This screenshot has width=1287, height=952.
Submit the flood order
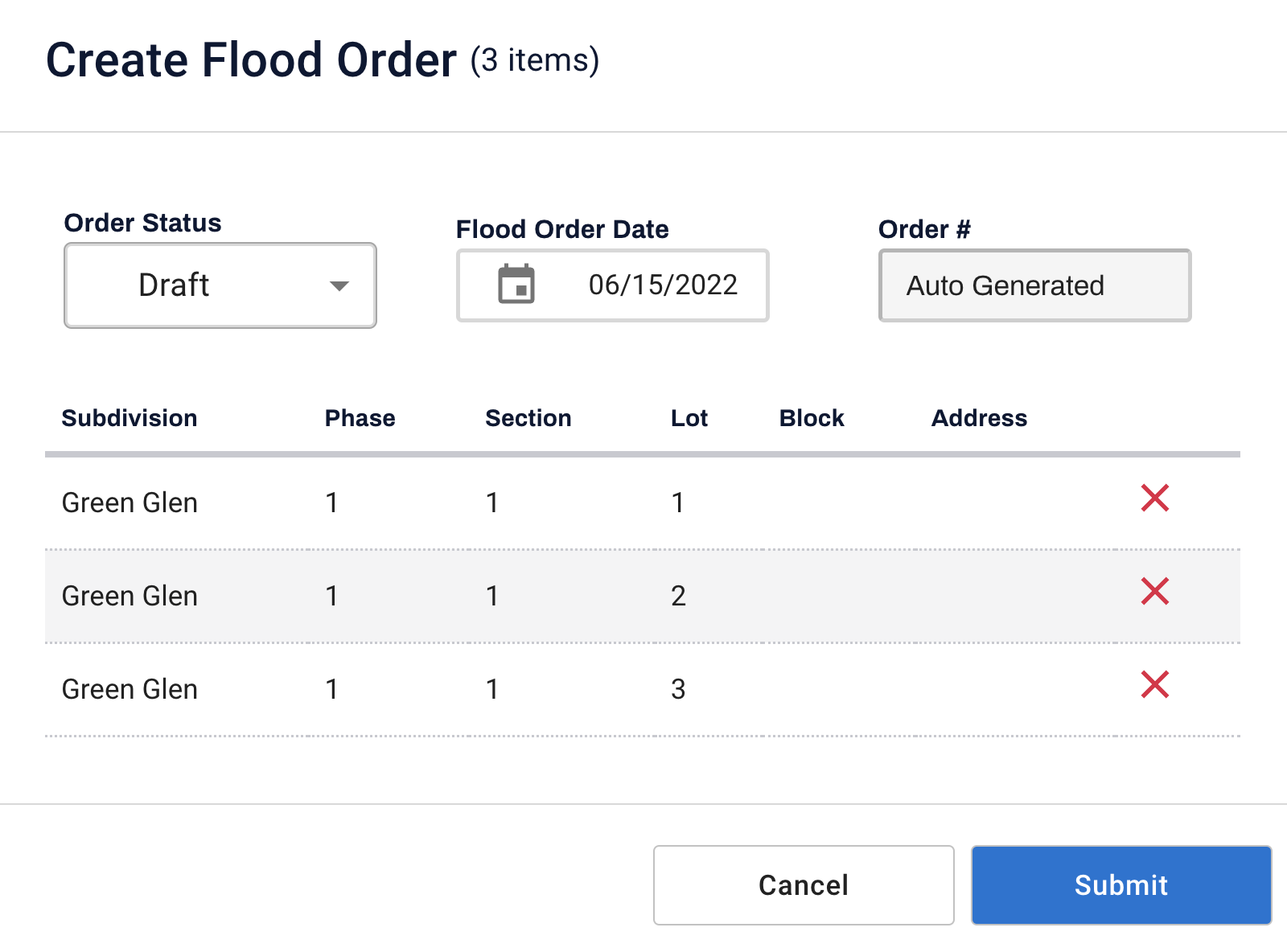point(1120,884)
